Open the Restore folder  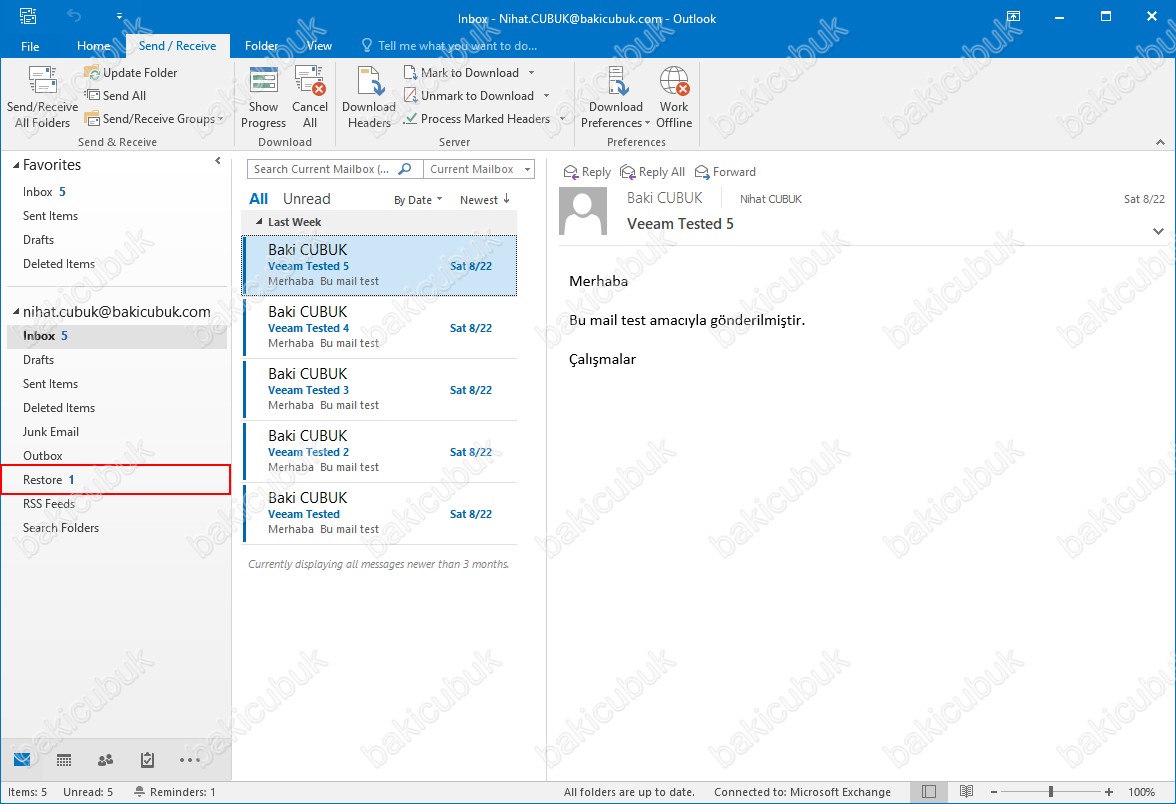(x=116, y=479)
